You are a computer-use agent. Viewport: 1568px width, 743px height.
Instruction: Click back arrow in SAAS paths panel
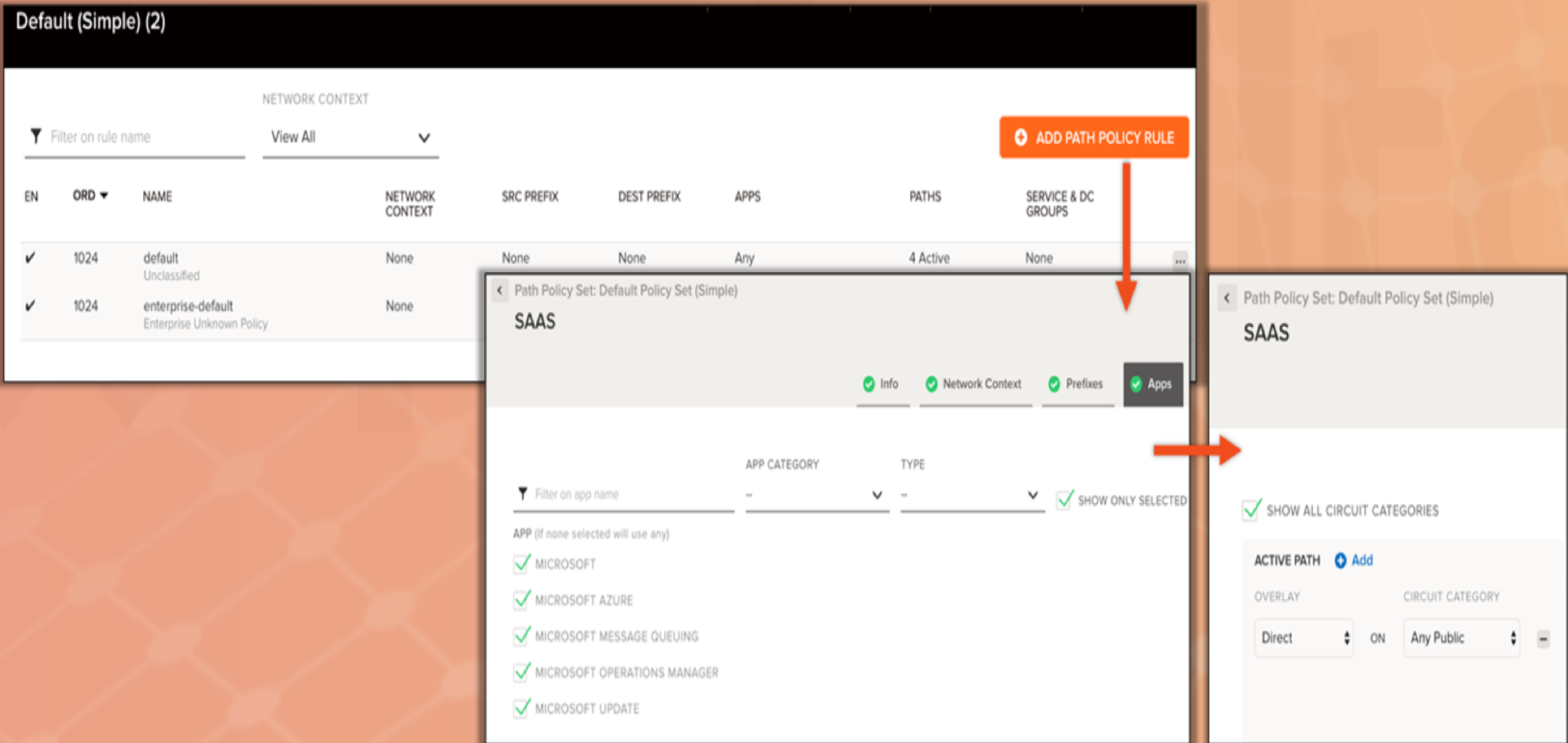tap(1226, 298)
